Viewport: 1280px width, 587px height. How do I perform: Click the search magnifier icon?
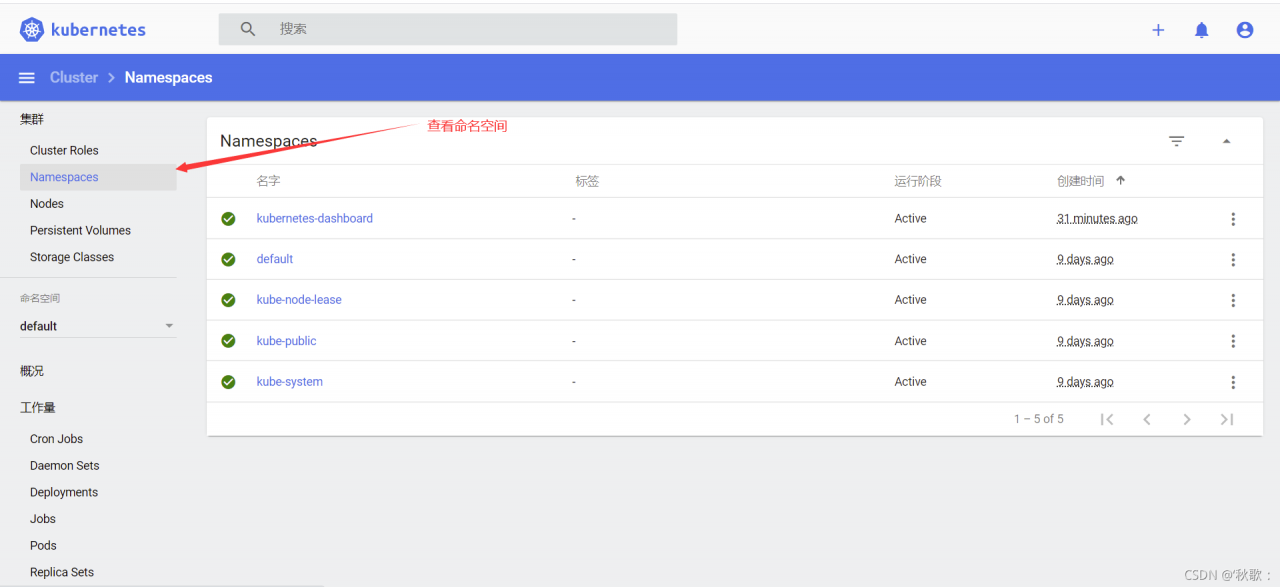[x=248, y=29]
